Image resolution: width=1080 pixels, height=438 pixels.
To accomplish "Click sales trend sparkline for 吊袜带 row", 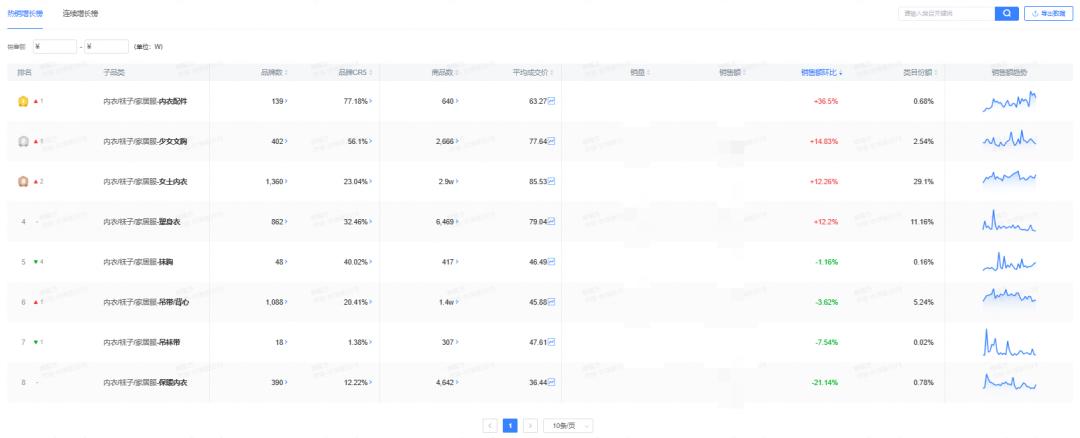I will pos(1009,342).
